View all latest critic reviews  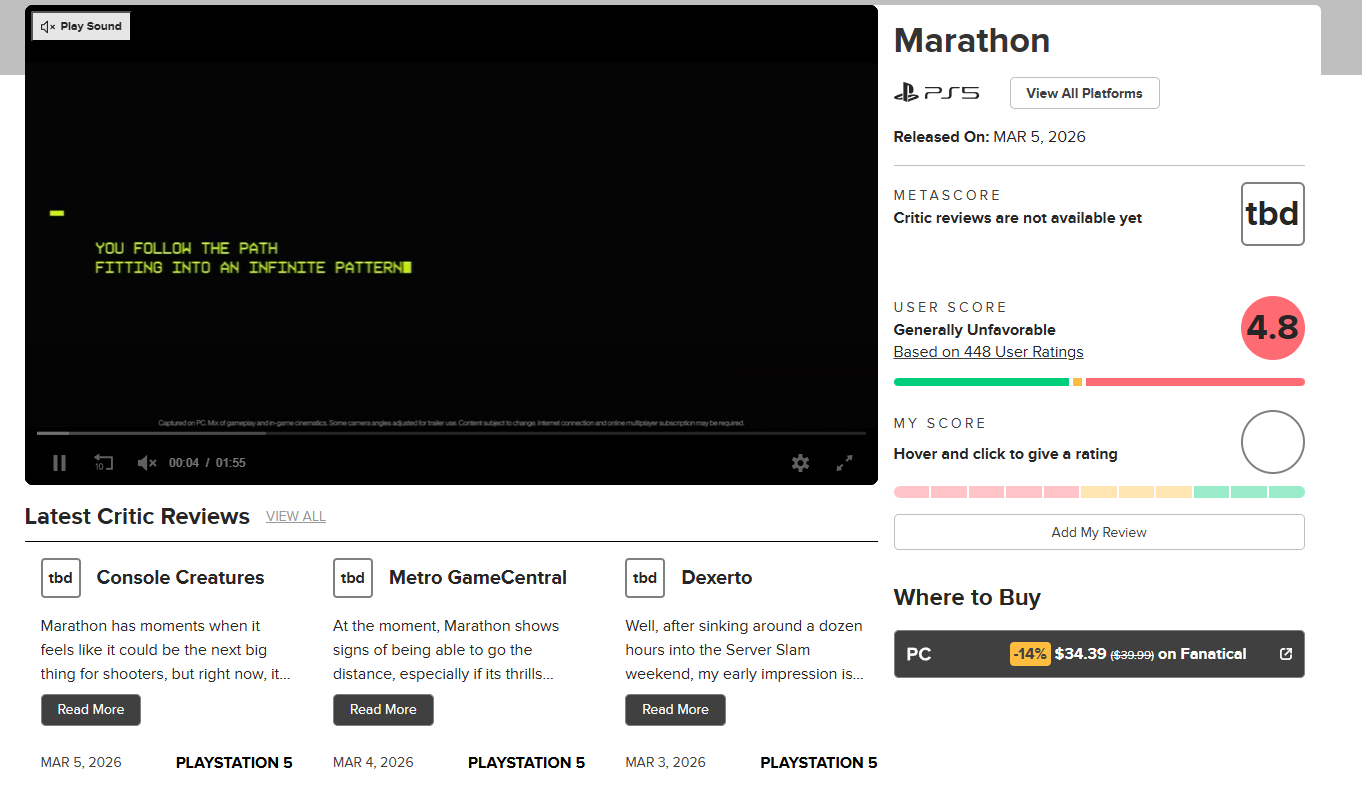coord(295,517)
